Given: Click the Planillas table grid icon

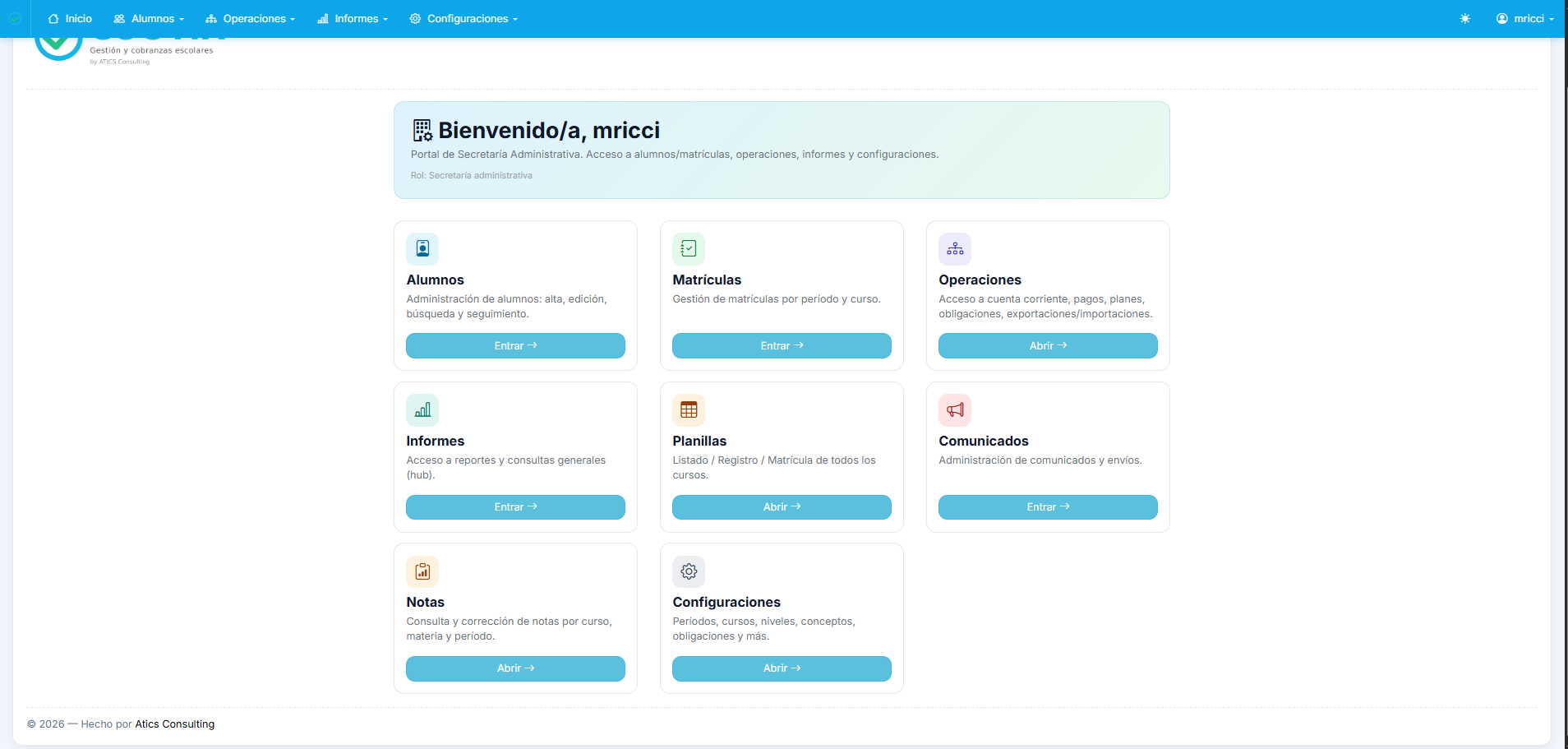Looking at the screenshot, I should pos(689,409).
